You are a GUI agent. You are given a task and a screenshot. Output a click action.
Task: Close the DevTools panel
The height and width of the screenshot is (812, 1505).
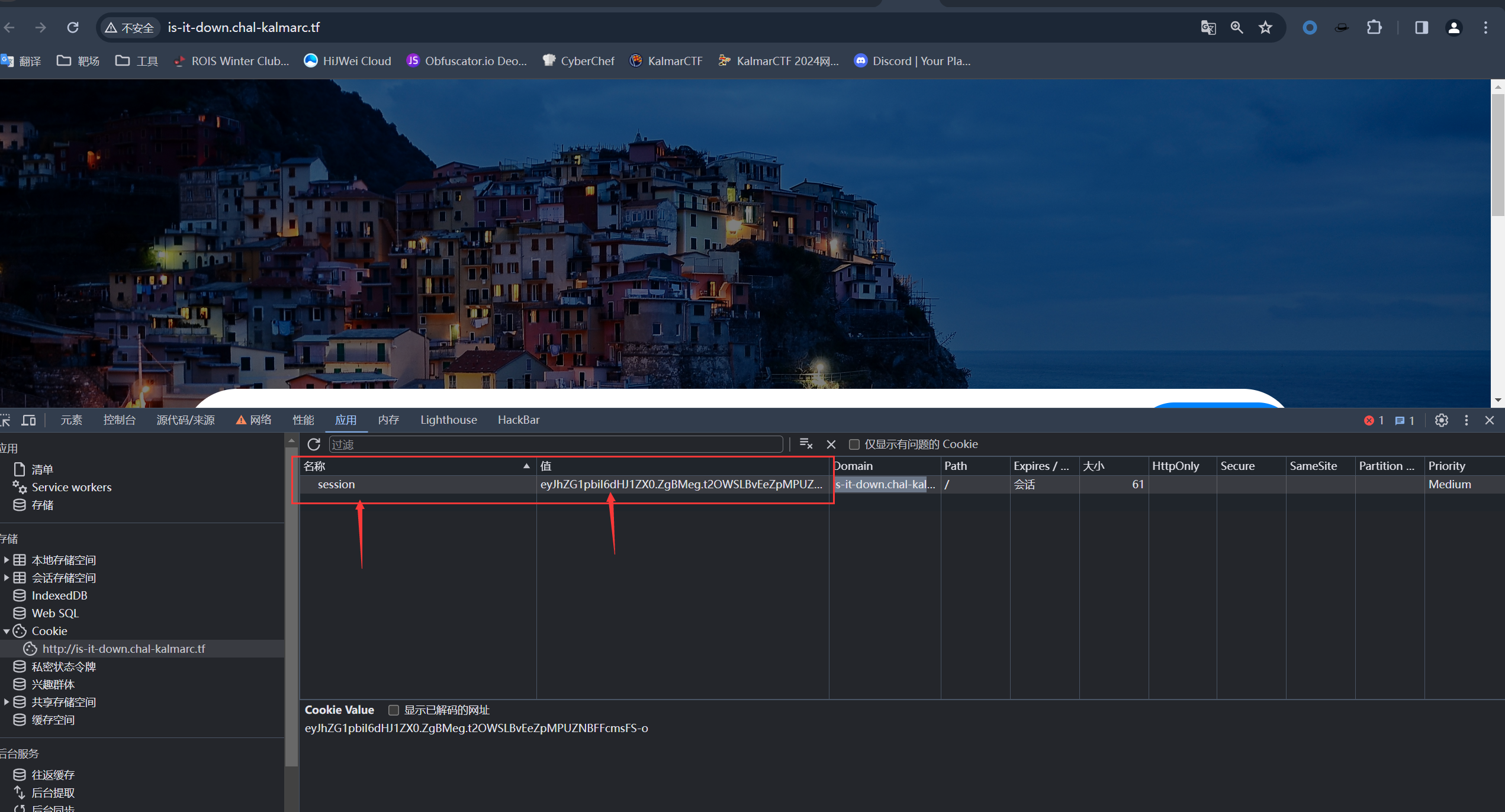point(1490,420)
